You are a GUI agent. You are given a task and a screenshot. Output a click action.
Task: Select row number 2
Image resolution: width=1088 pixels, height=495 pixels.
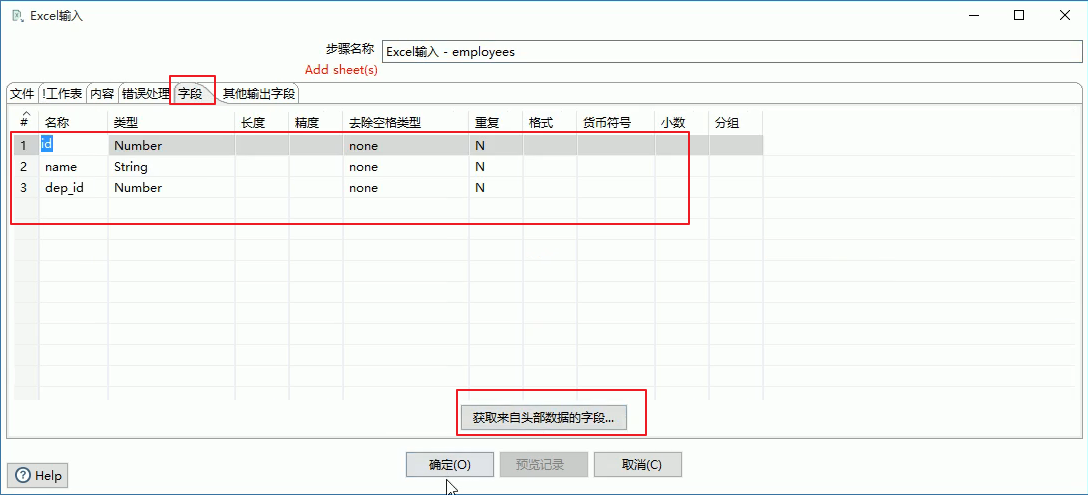tap(26, 167)
